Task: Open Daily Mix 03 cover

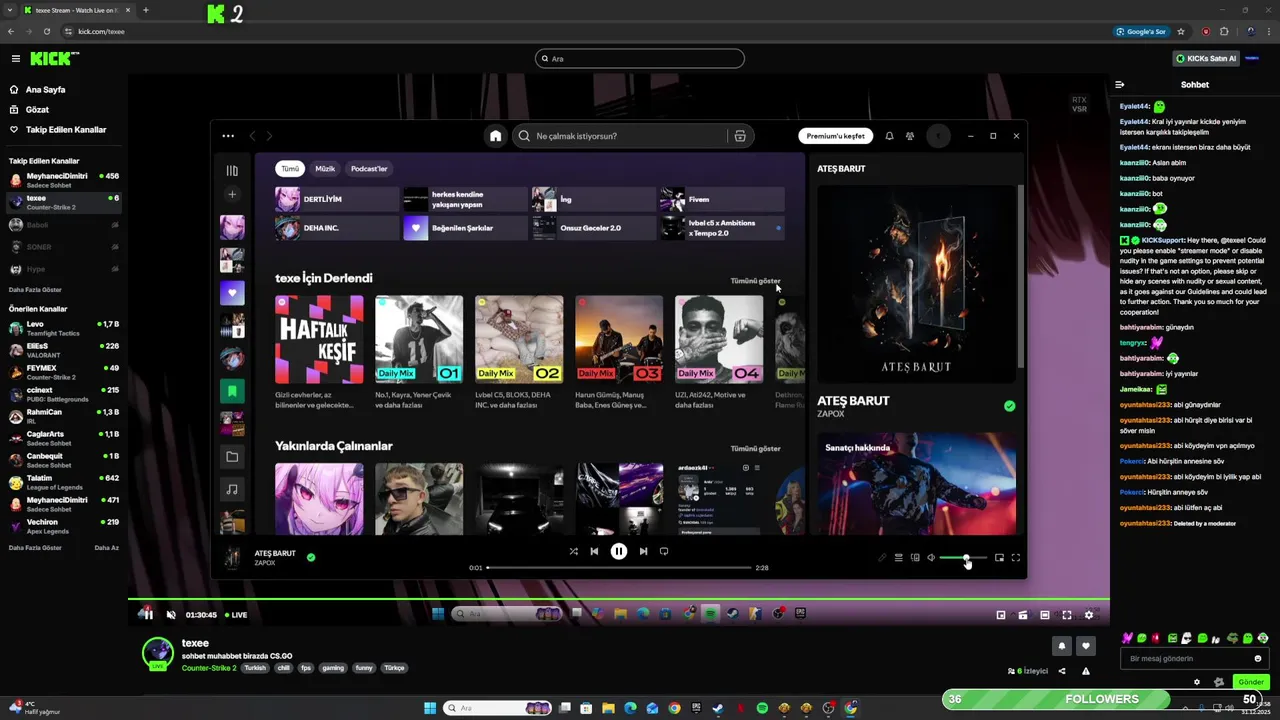Action: tap(619, 339)
